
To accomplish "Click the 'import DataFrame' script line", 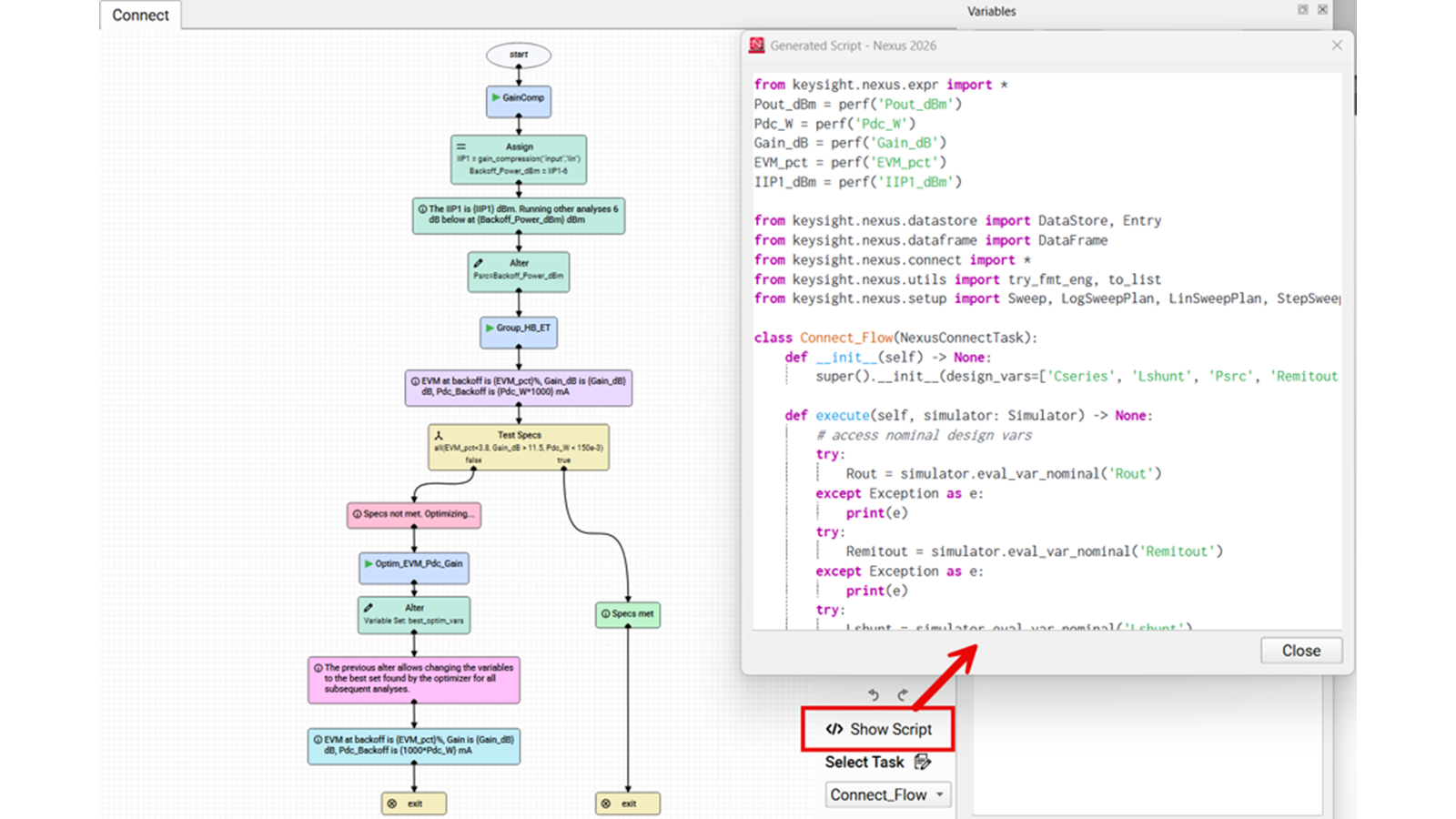I will [x=931, y=240].
